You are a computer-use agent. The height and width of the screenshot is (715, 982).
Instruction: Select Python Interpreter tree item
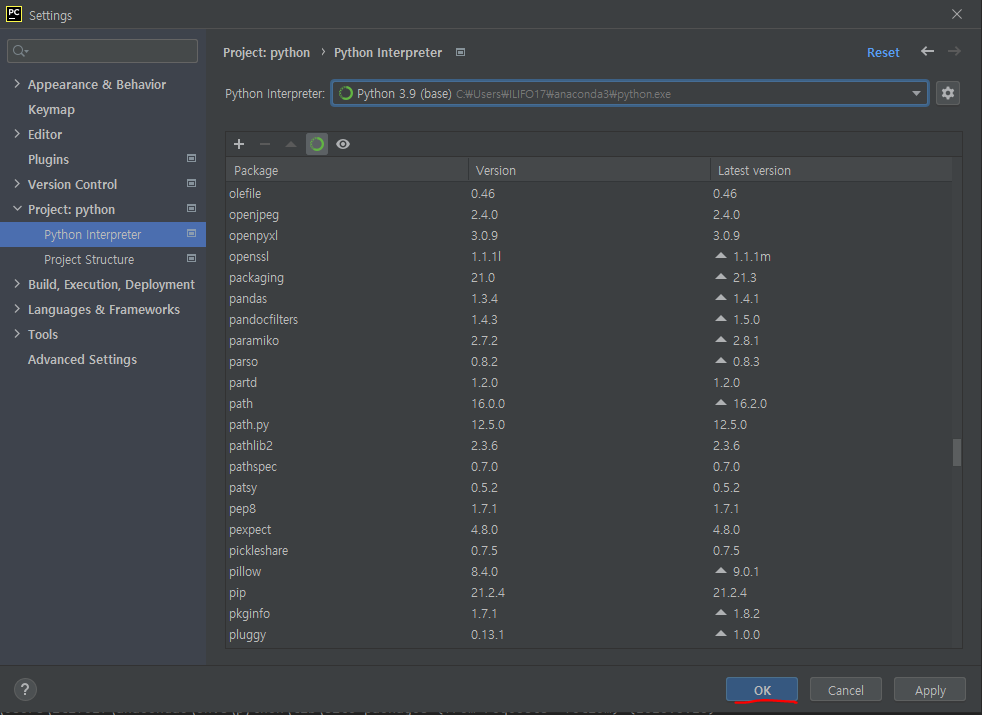(x=103, y=234)
